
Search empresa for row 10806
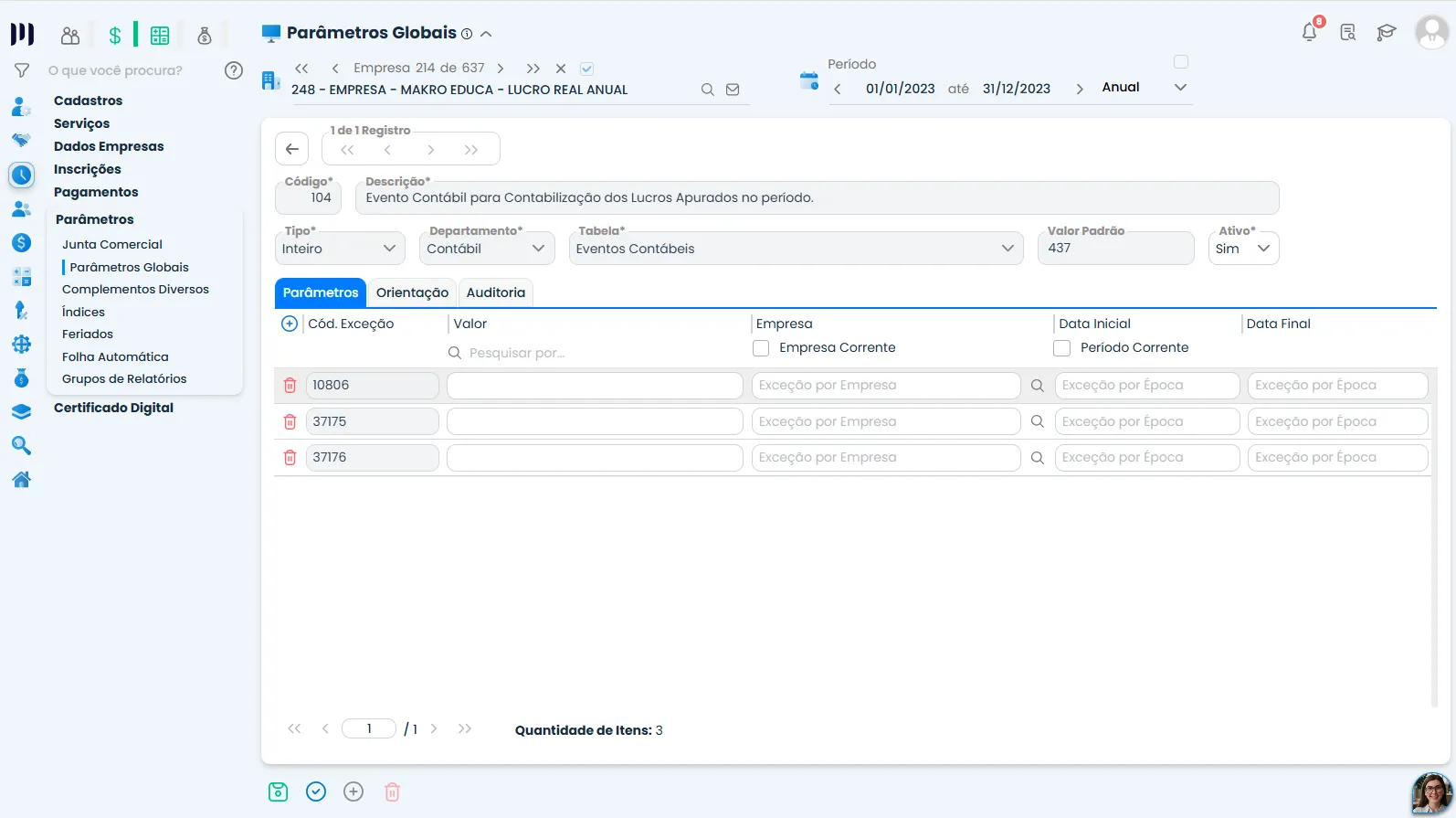(x=1038, y=386)
